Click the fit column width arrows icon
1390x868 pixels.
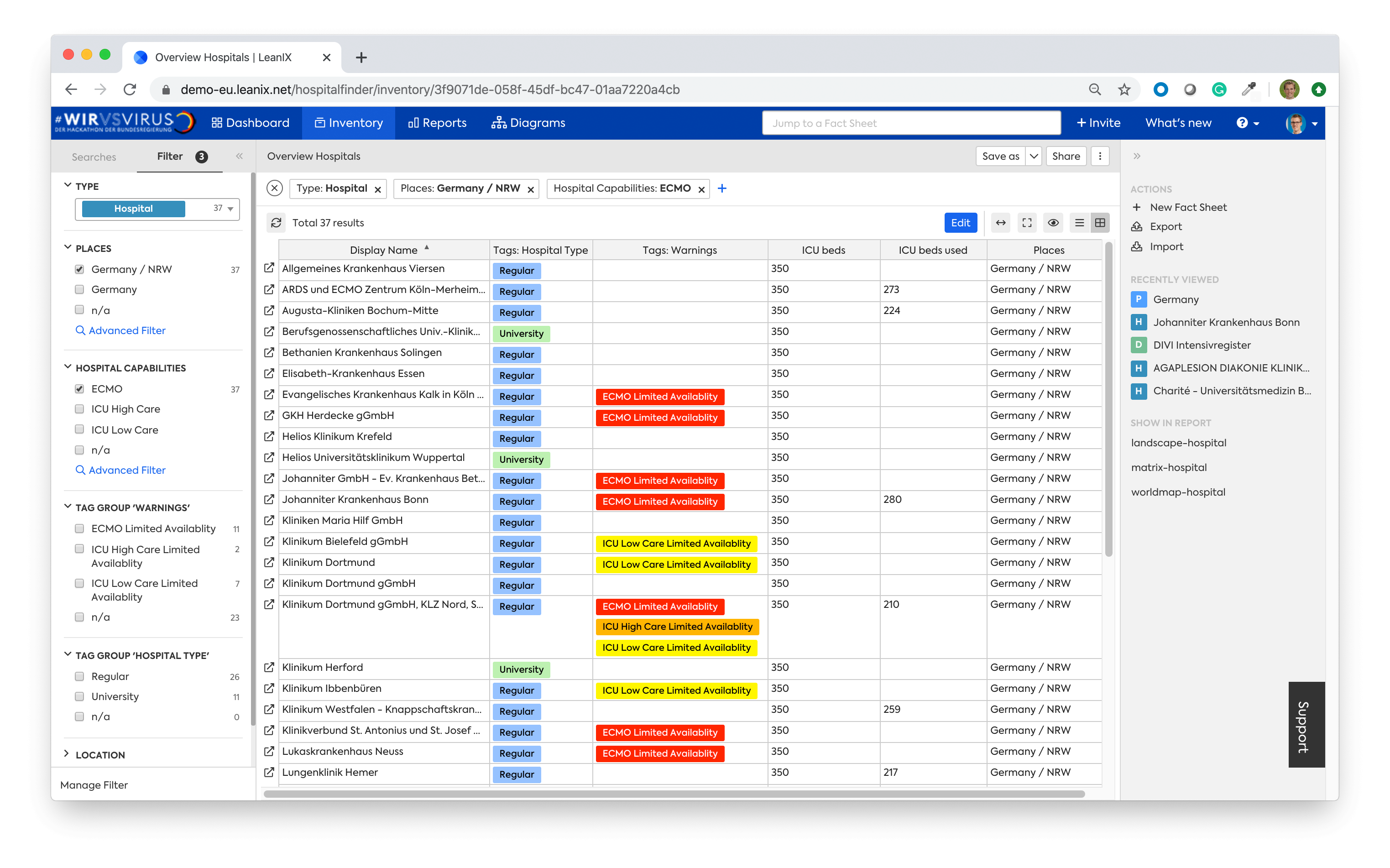[x=1000, y=223]
